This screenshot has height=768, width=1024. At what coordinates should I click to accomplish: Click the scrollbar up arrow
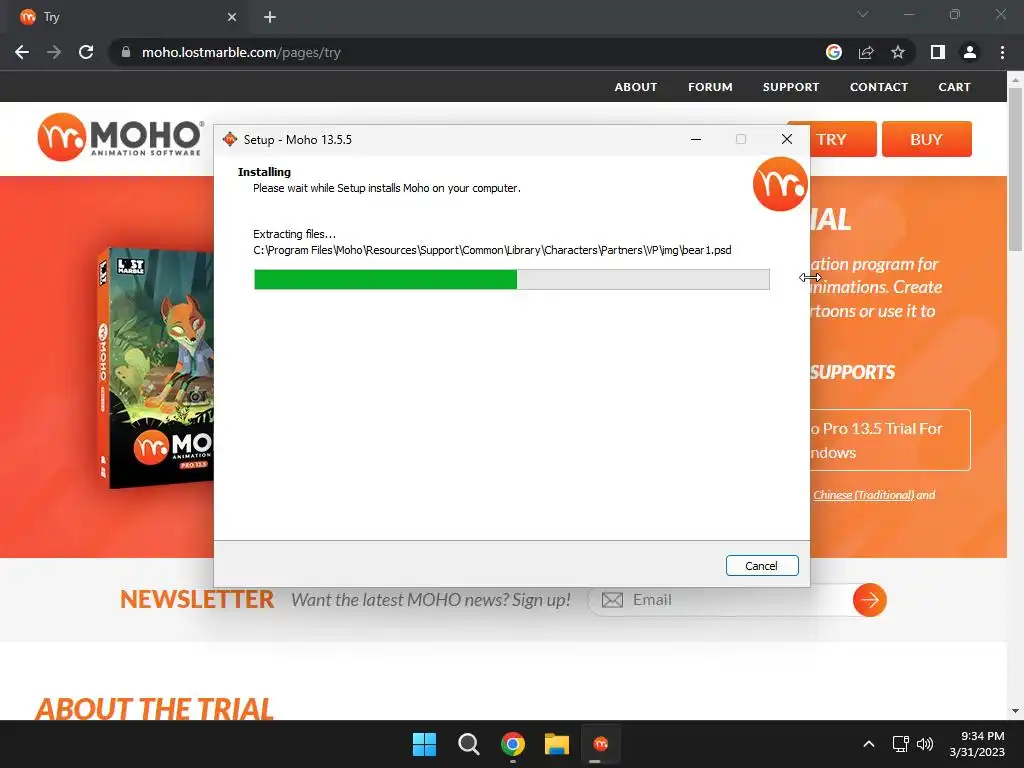tap(1015, 80)
